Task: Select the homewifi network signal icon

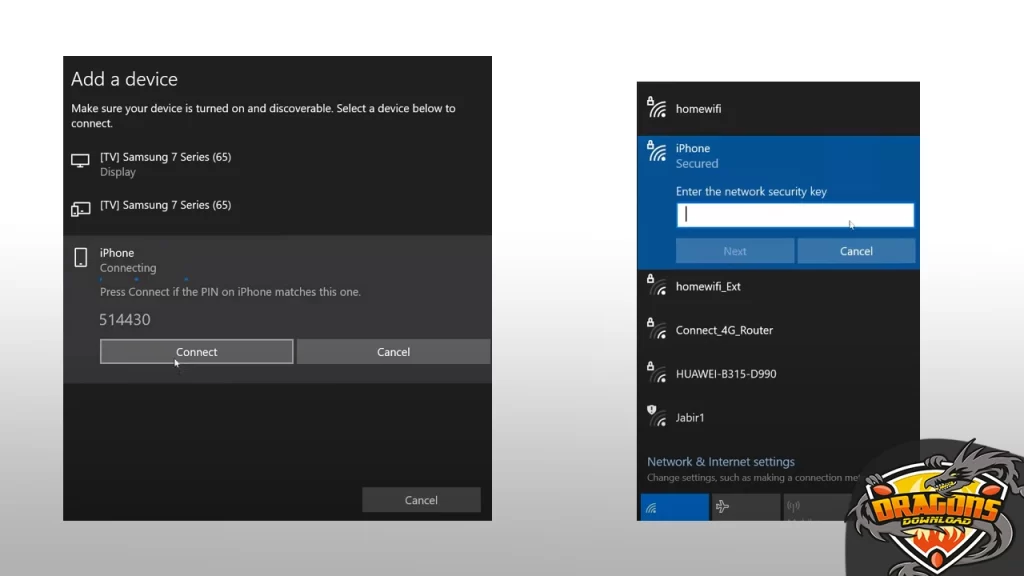Action: [x=656, y=108]
